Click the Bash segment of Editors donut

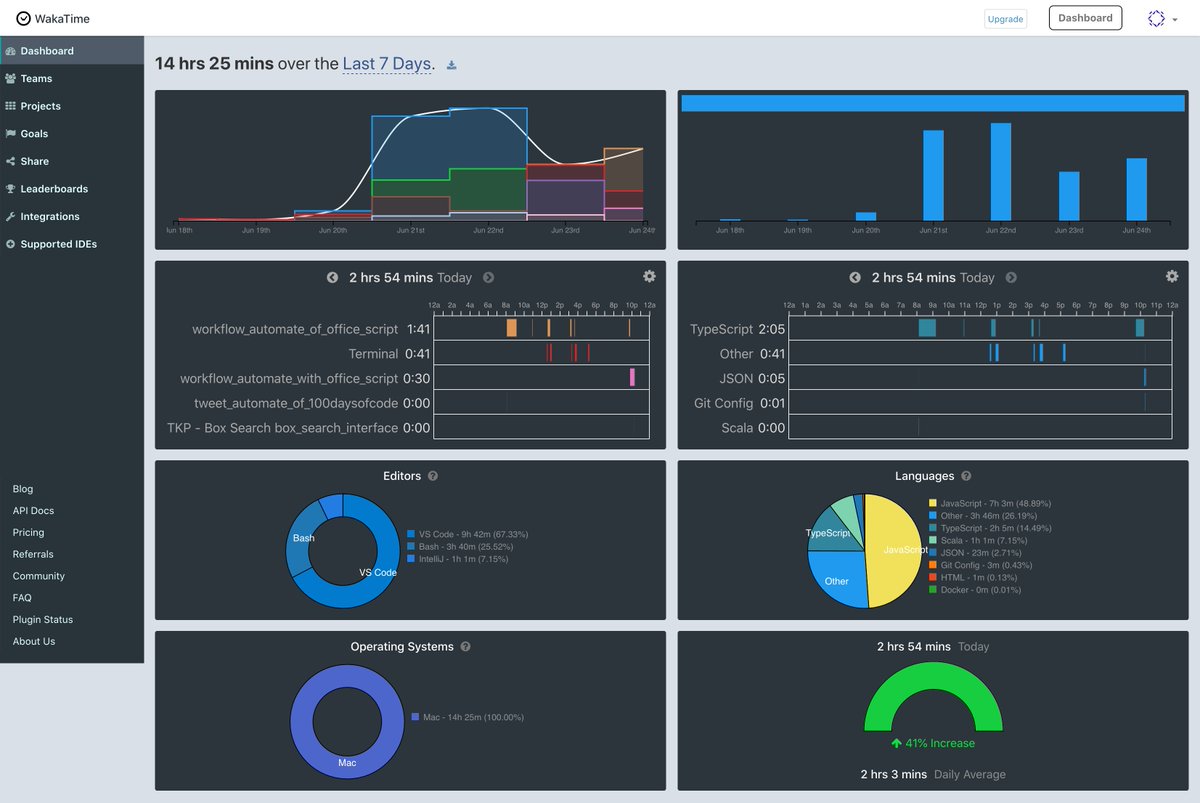pos(303,538)
